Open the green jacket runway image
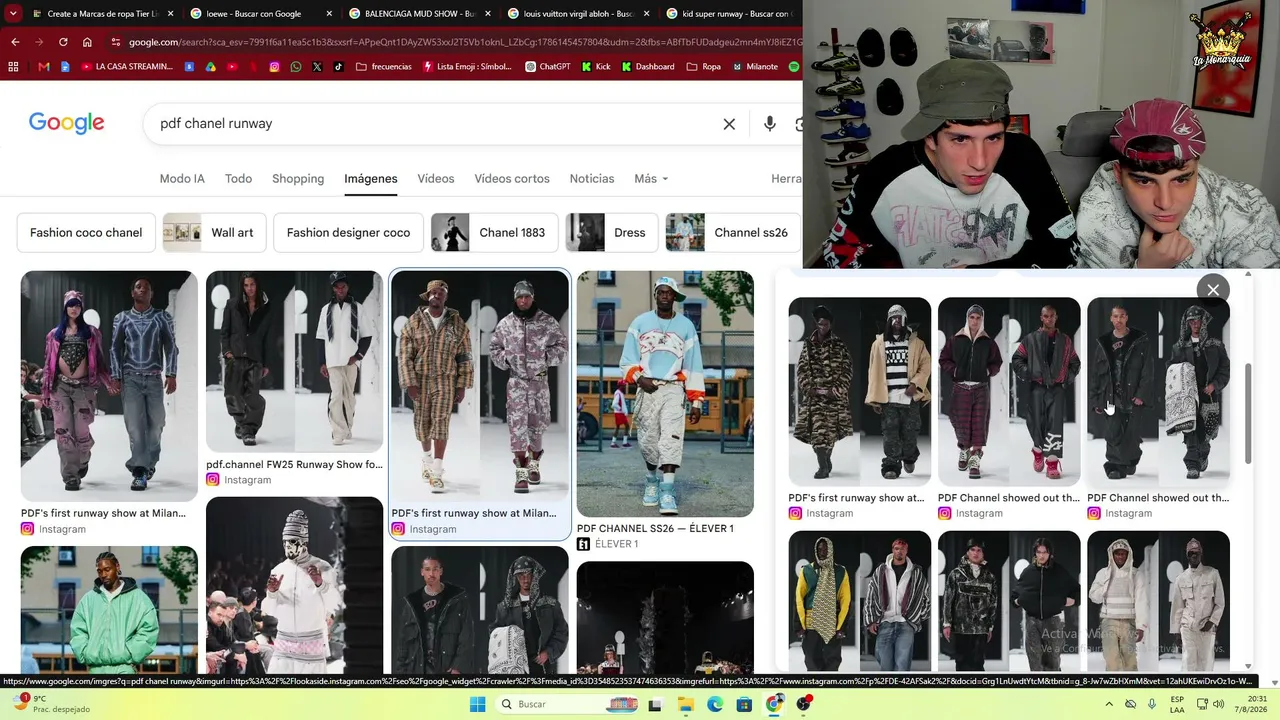The image size is (1280, 720). click(x=109, y=609)
